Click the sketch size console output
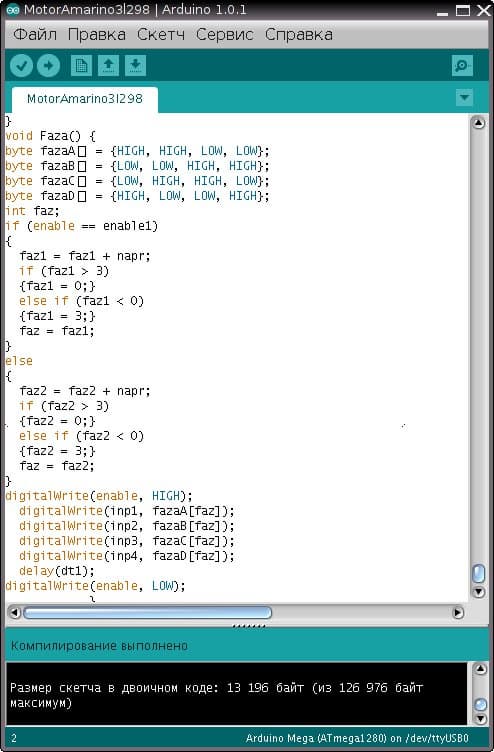Screen dimensions: 494x752 (216, 695)
